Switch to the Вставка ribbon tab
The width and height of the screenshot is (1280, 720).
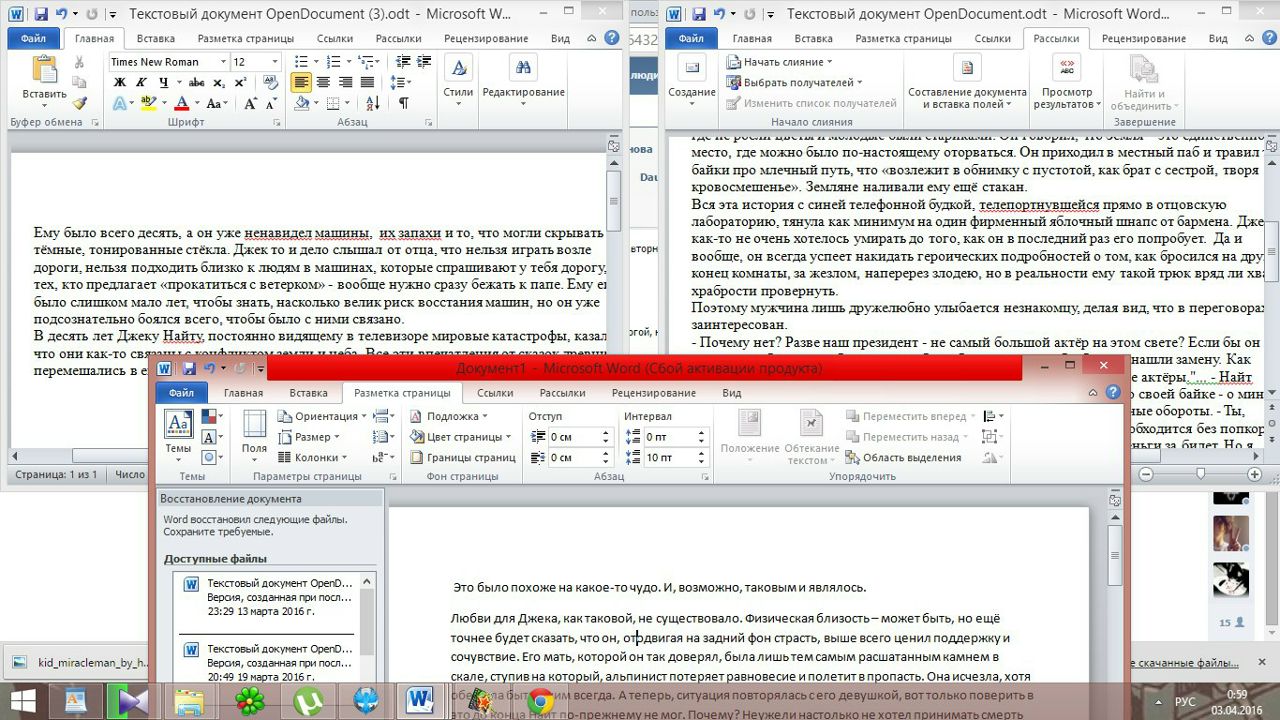(308, 392)
